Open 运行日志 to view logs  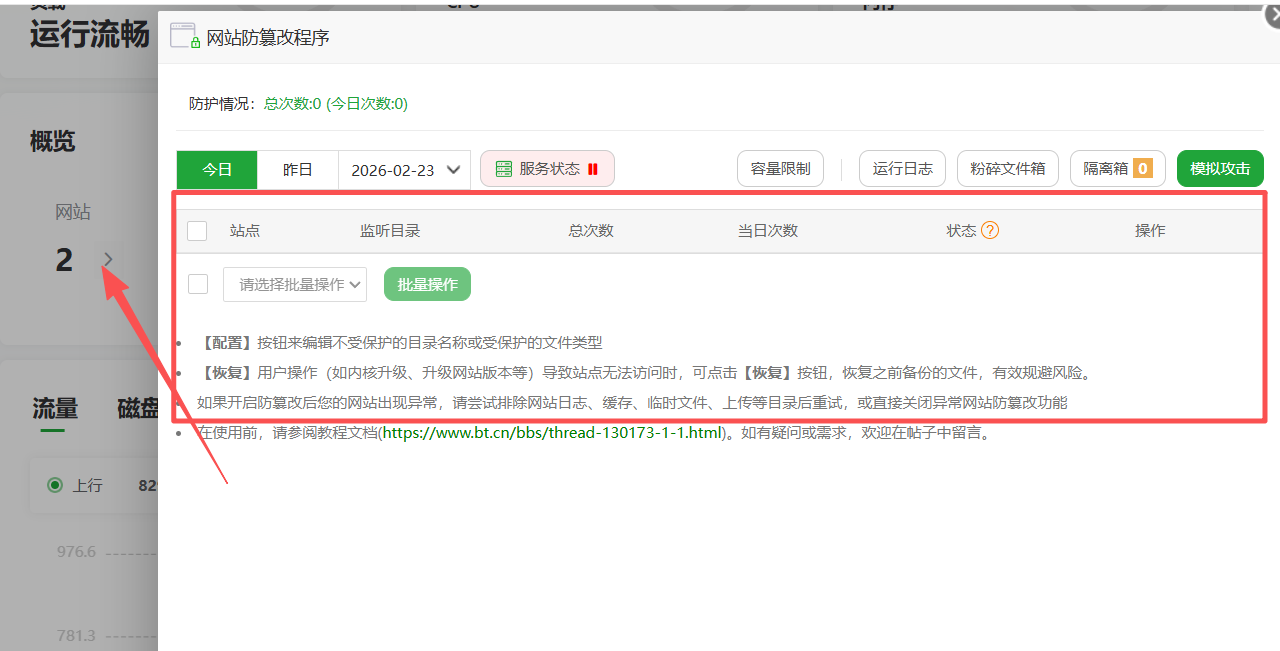click(x=901, y=168)
